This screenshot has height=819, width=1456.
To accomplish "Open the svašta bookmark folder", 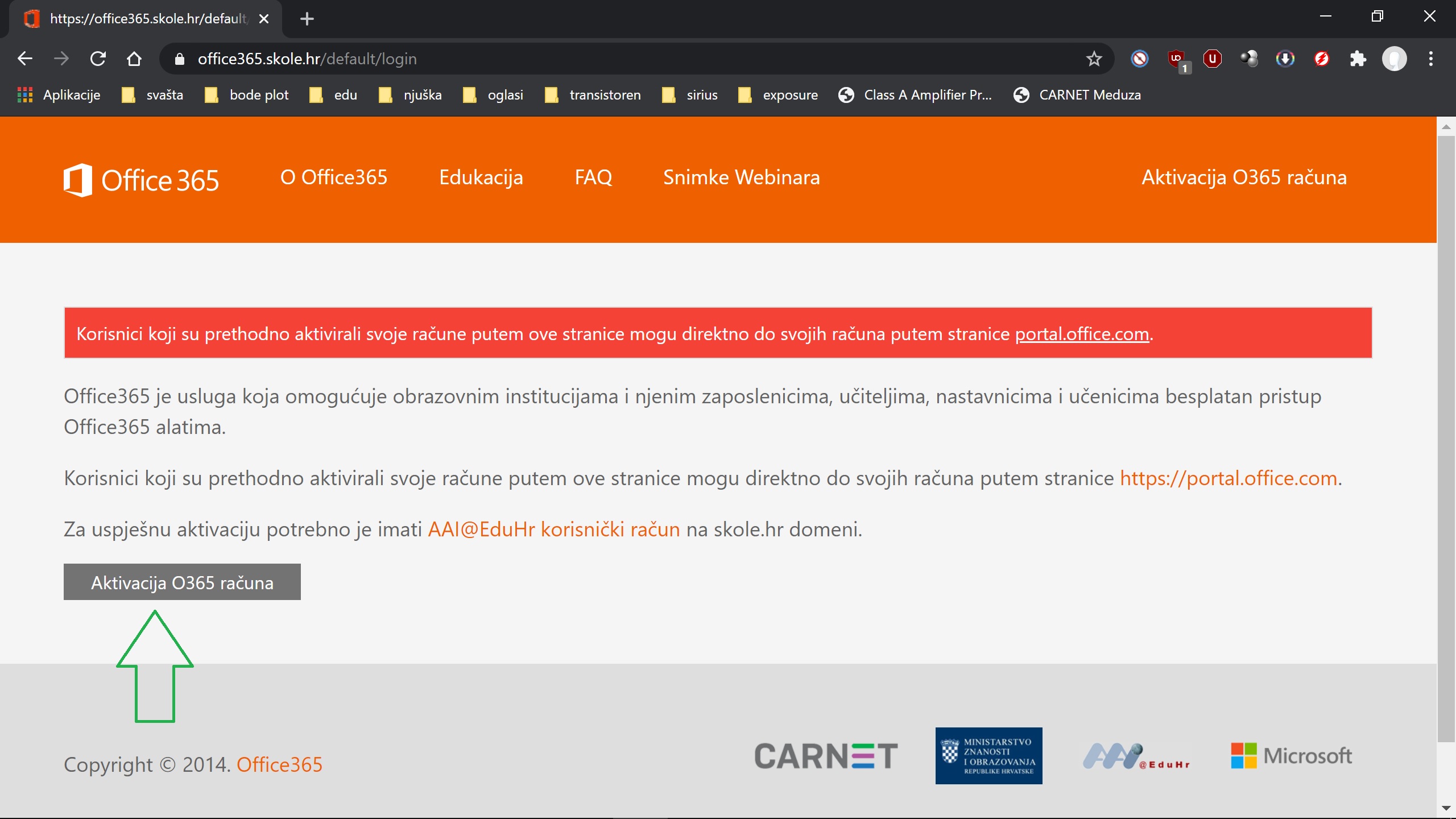I will pyautogui.click(x=152, y=95).
